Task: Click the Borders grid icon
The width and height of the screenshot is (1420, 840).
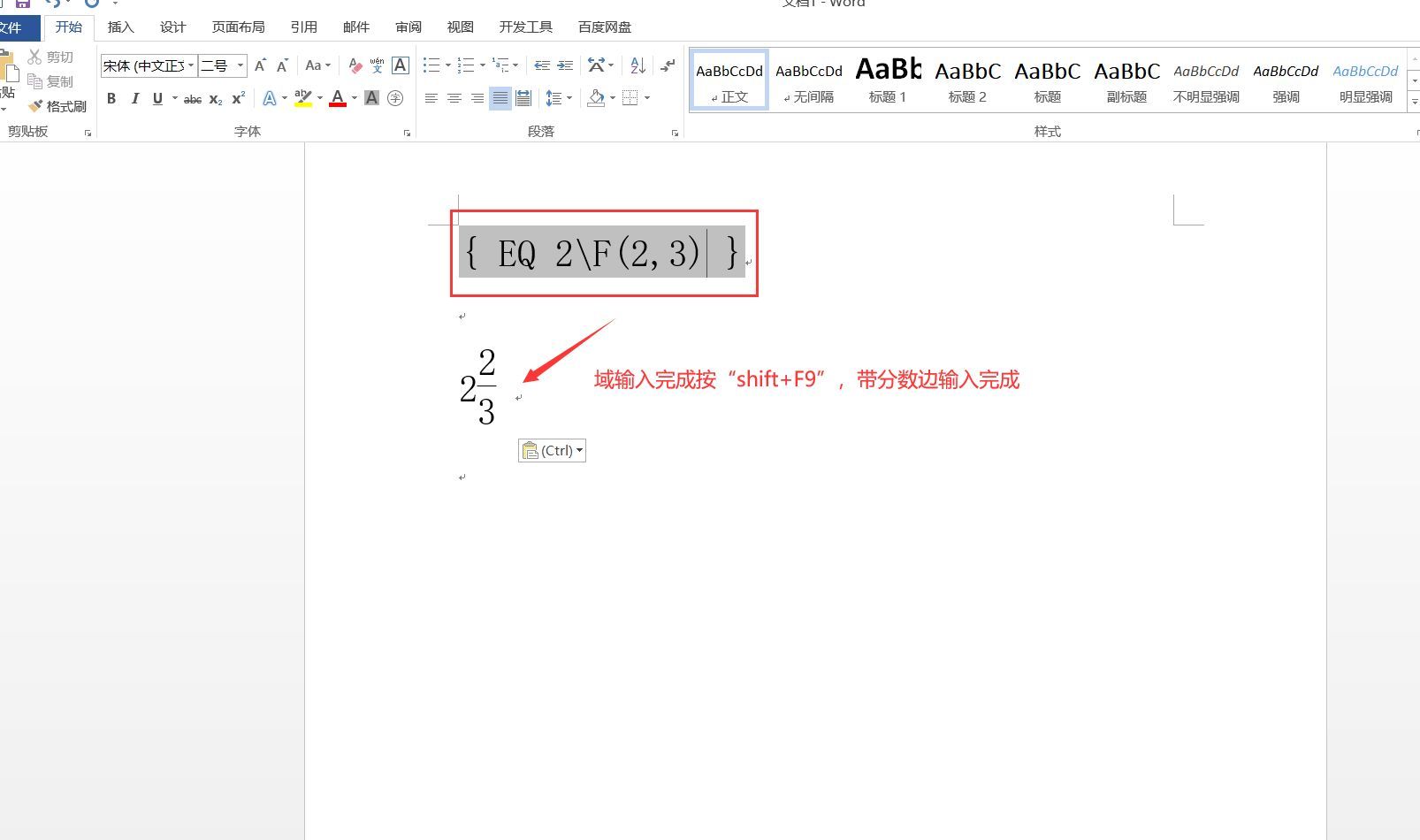Action: click(630, 98)
